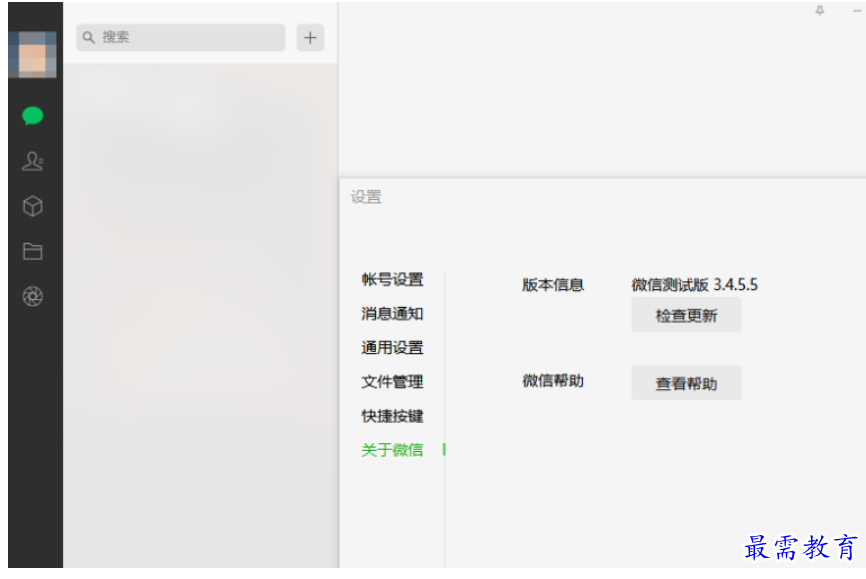Screen dimensions: 866x579
Task: Click the 微信帮助 label
Action: [x=553, y=381]
